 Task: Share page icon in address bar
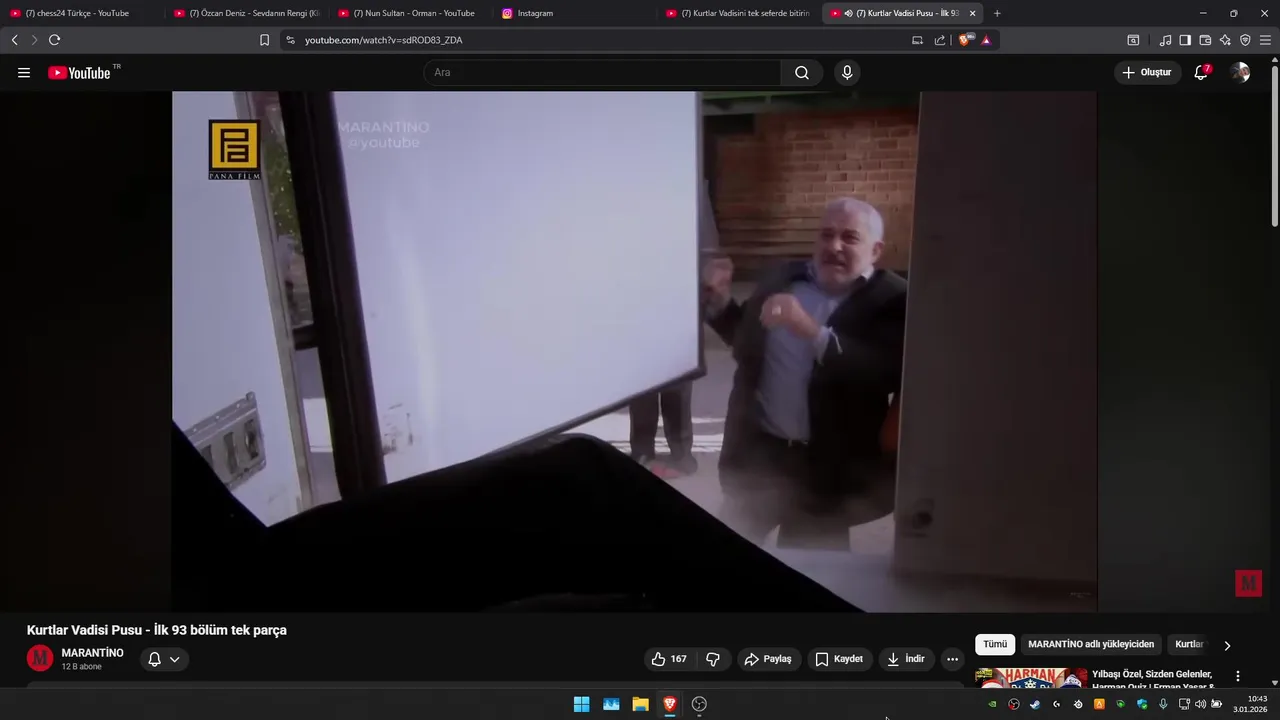pyautogui.click(x=940, y=40)
